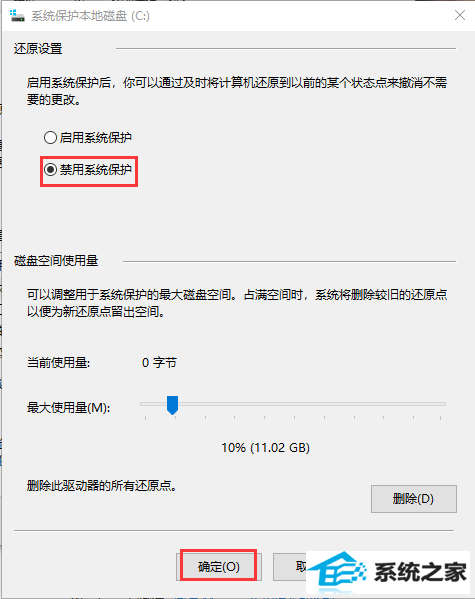Click the far right end of the usage slider track
475x599 pixels.
pyautogui.click(x=443, y=404)
